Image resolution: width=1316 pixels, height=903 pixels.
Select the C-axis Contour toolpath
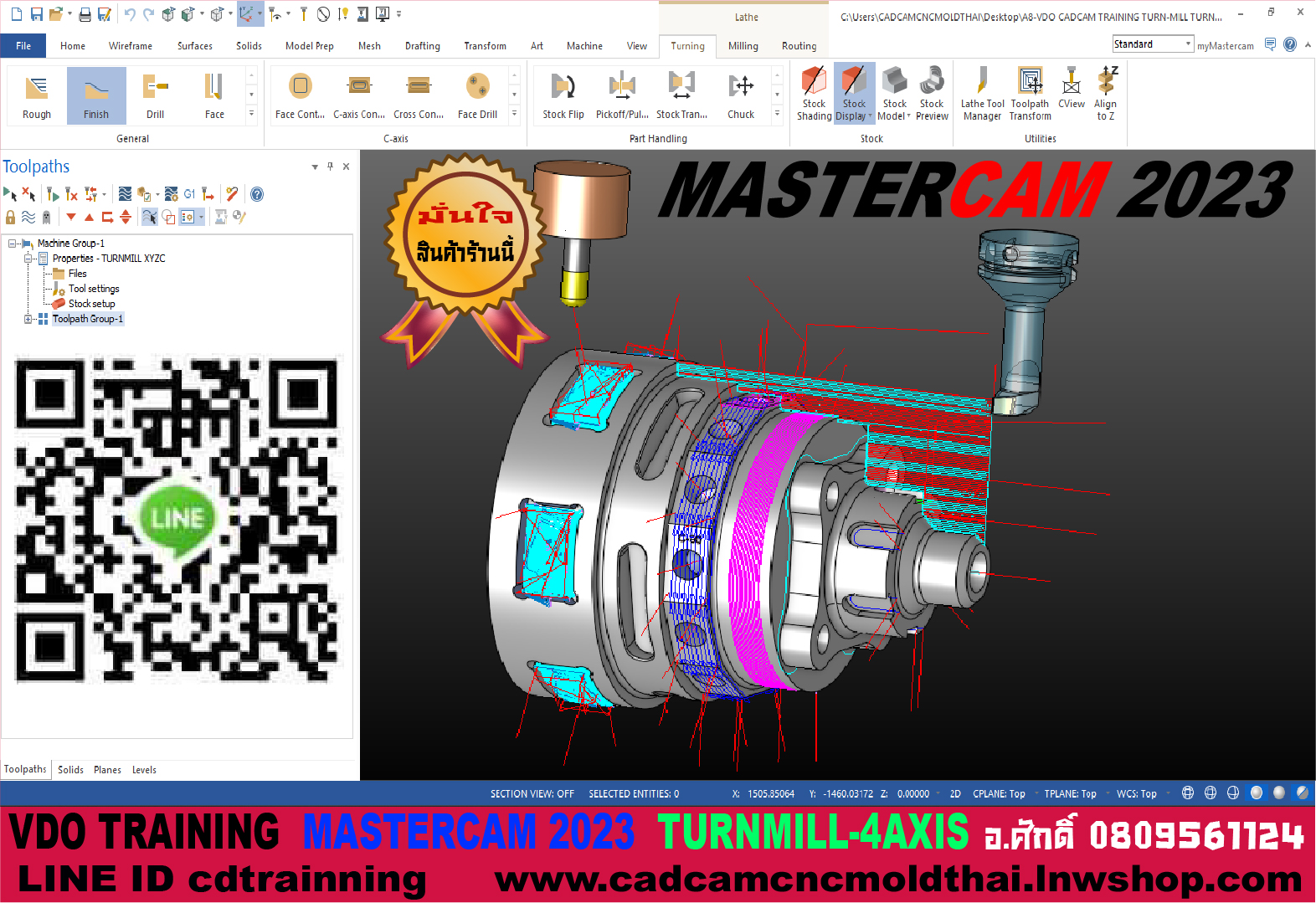tap(359, 96)
